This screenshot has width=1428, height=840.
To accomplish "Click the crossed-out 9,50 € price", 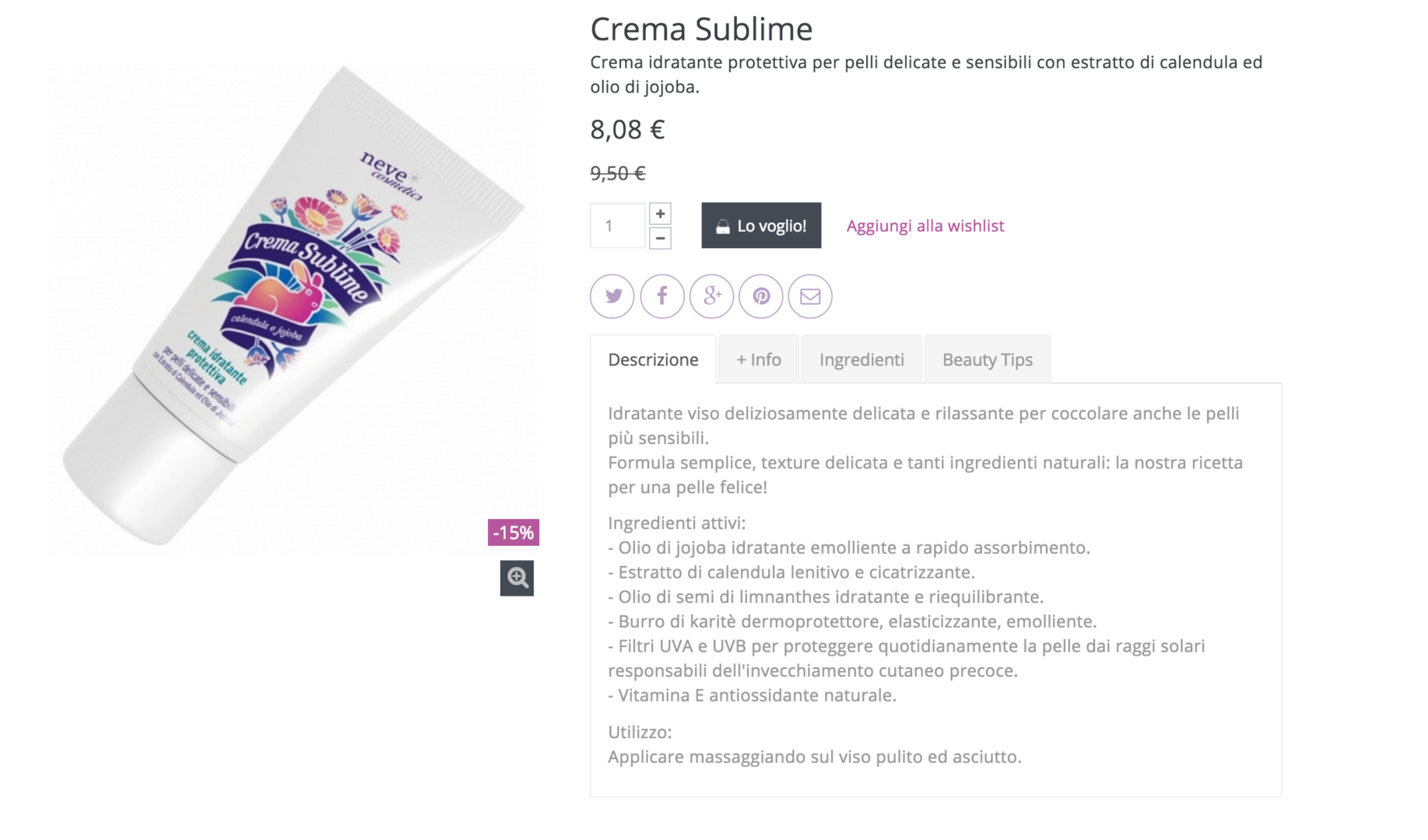I will pos(618,173).
